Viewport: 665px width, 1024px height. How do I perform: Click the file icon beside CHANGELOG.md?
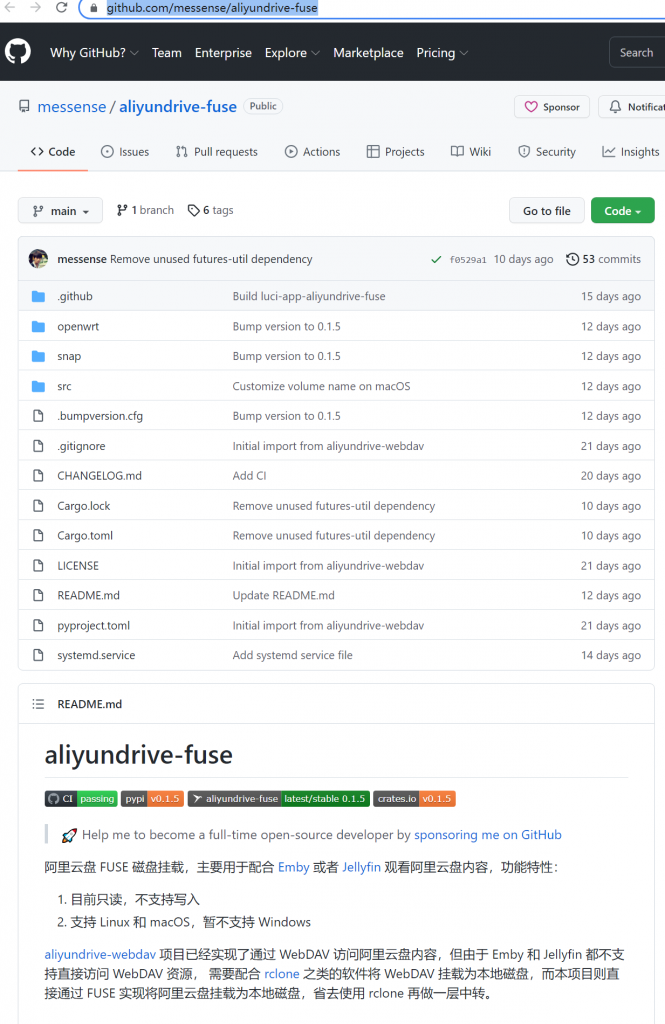[x=39, y=476]
